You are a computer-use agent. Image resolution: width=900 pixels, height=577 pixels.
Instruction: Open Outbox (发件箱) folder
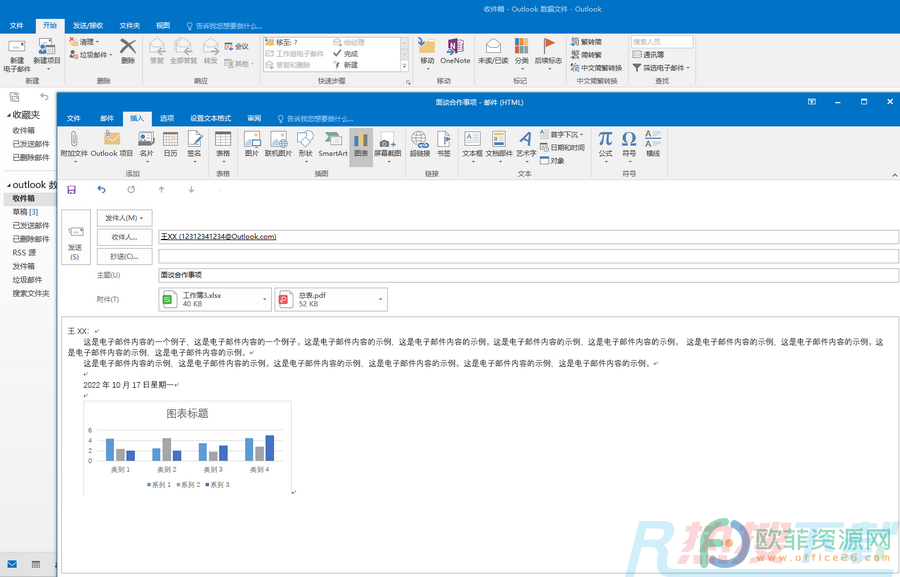[x=24, y=266]
